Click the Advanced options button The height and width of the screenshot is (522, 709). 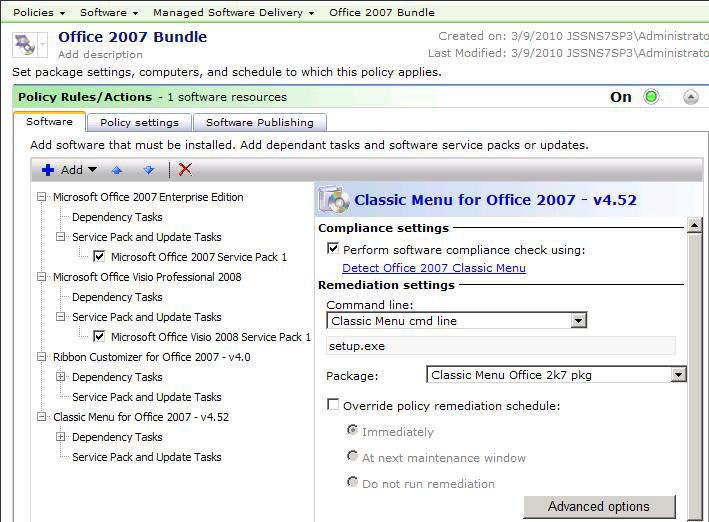[x=599, y=506]
